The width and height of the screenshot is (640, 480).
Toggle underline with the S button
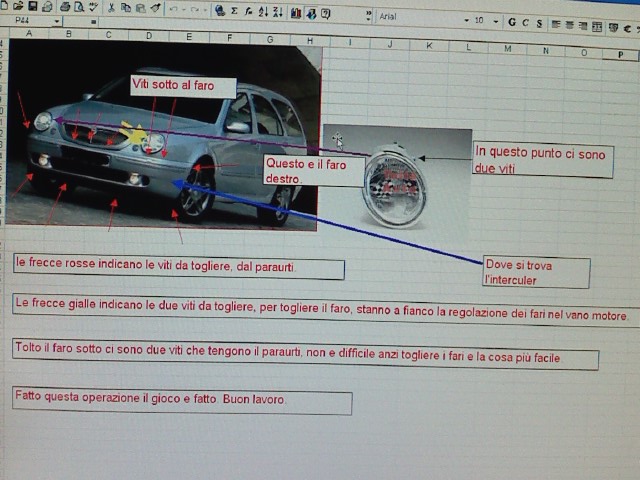[x=539, y=22]
